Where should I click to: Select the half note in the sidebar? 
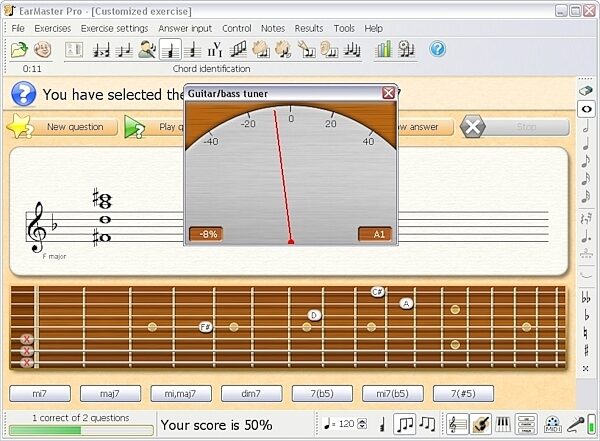click(586, 126)
